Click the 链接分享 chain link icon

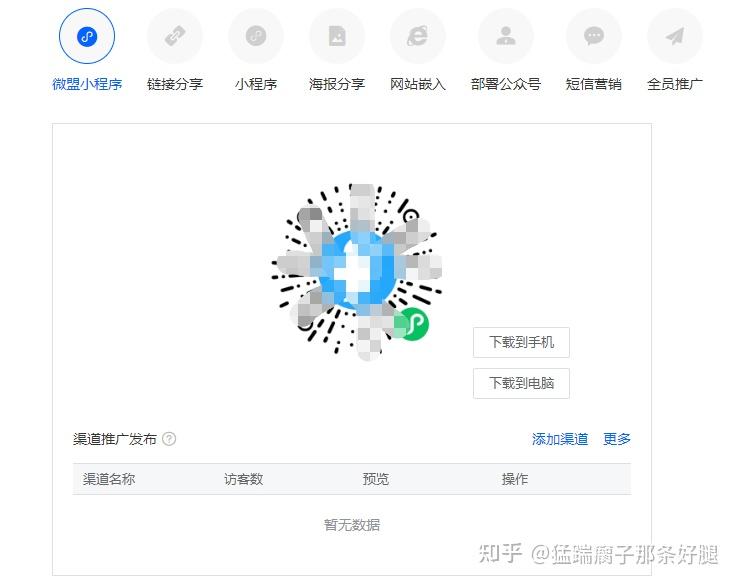175,36
